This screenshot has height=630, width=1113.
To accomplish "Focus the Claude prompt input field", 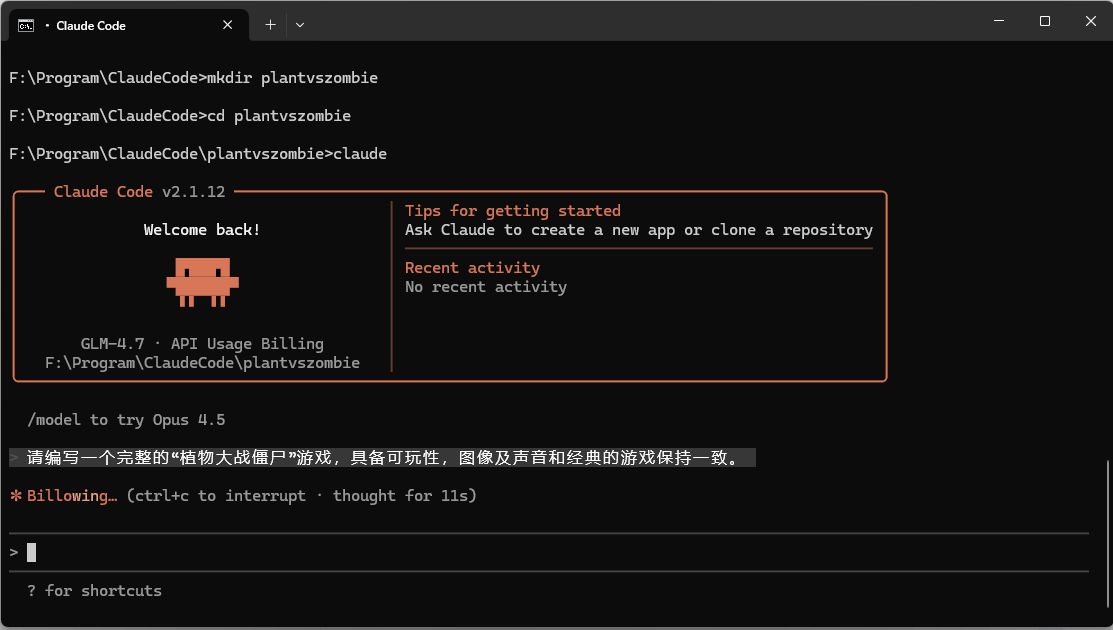I will [549, 552].
